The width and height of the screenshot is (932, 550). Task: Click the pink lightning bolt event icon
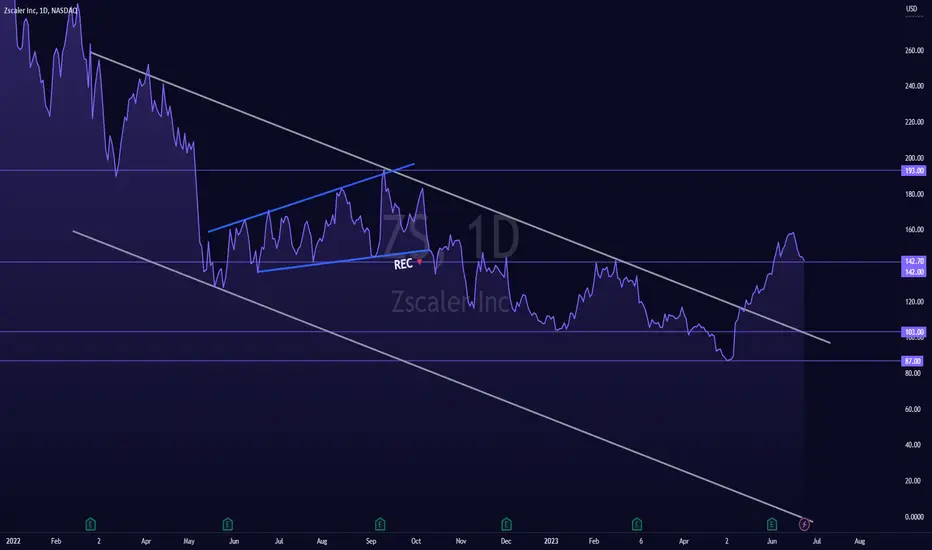[x=804, y=524]
